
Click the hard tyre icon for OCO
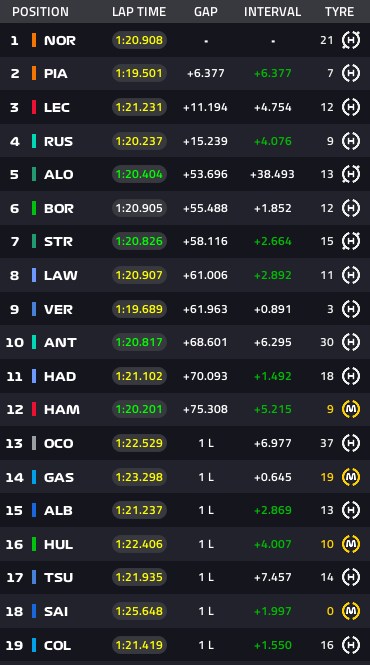351,443
